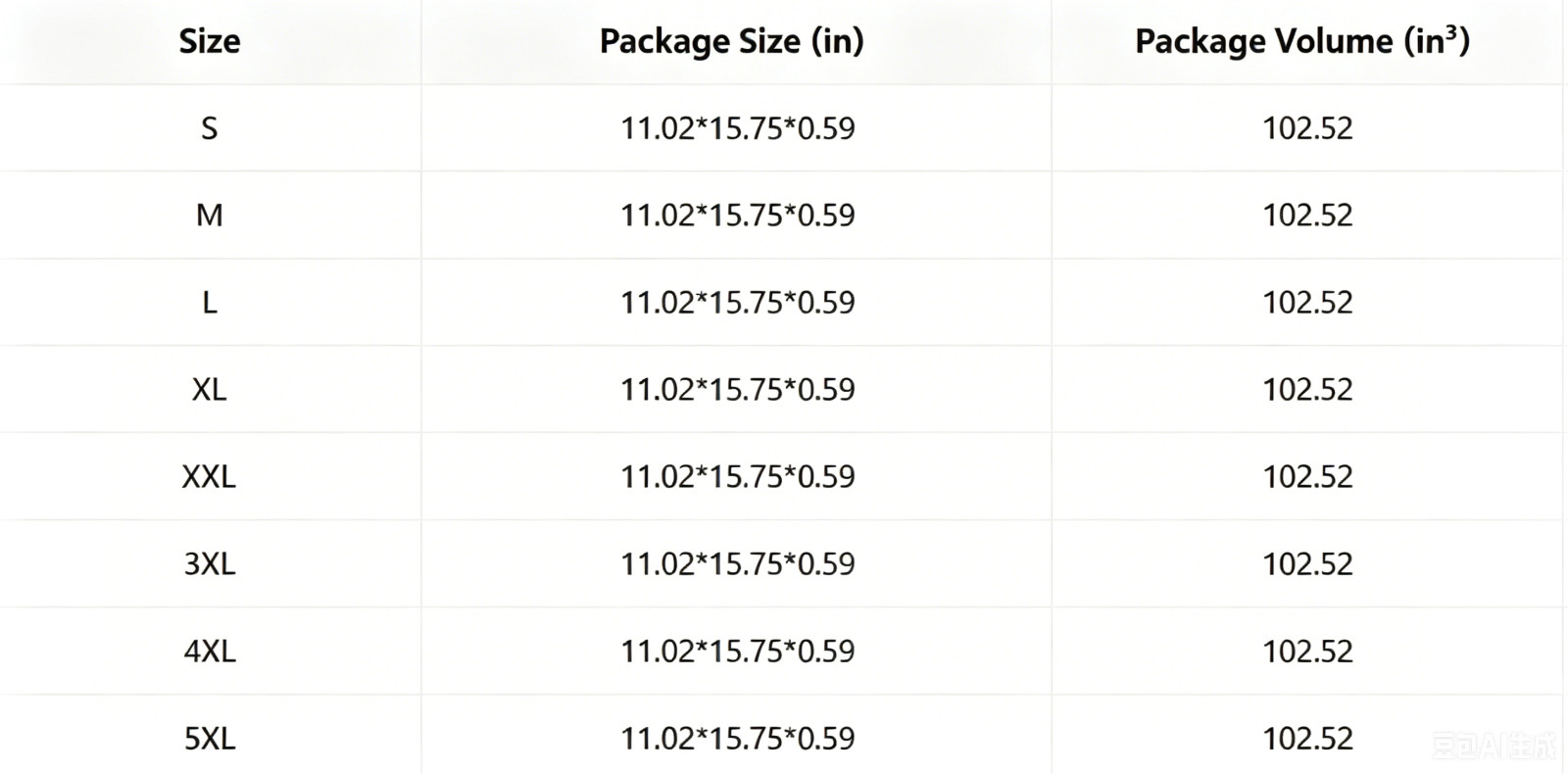This screenshot has width=1568, height=774.
Task: Click the Package Volume (in³) header
Action: (x=1302, y=41)
